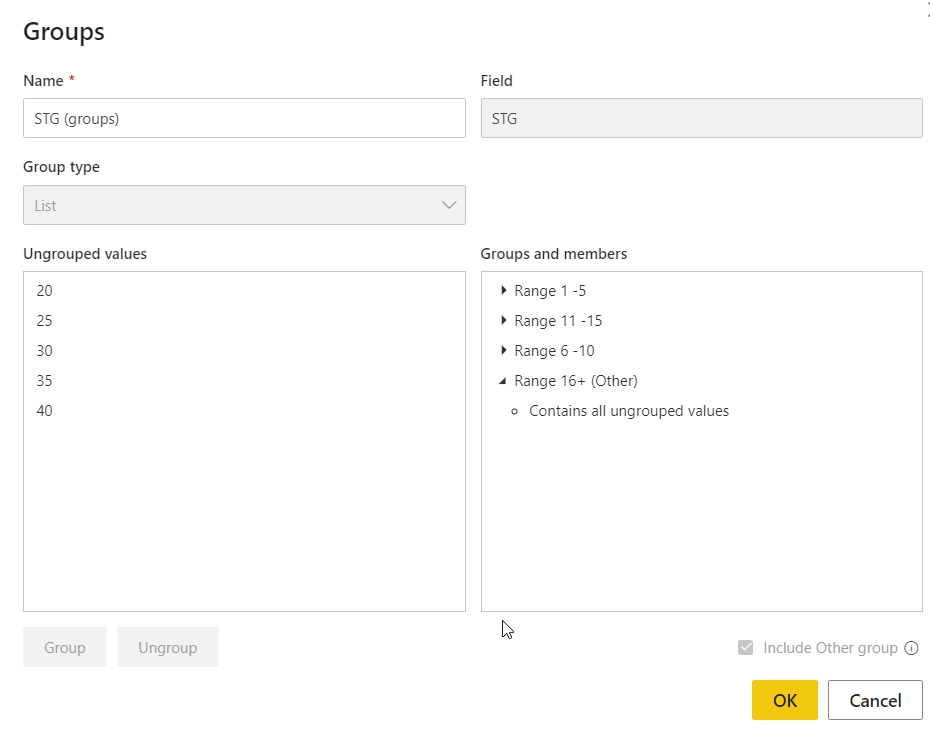Viewport: 930px width, 741px height.
Task: Select ungrouped value 20
Action: coord(44,291)
